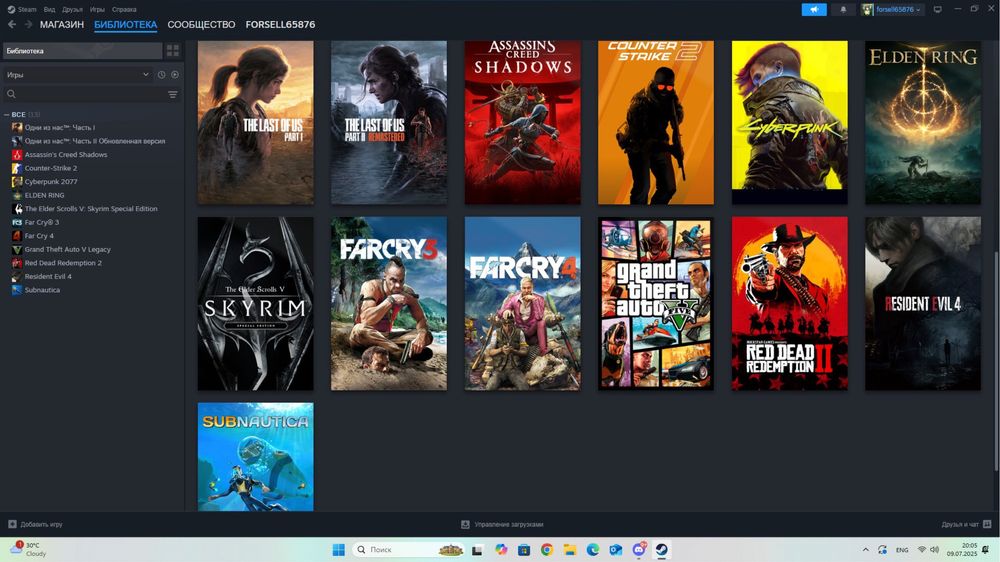The height and width of the screenshot is (562, 1000).
Task: Collapse the ВСЕ games list
Action: click(6, 115)
